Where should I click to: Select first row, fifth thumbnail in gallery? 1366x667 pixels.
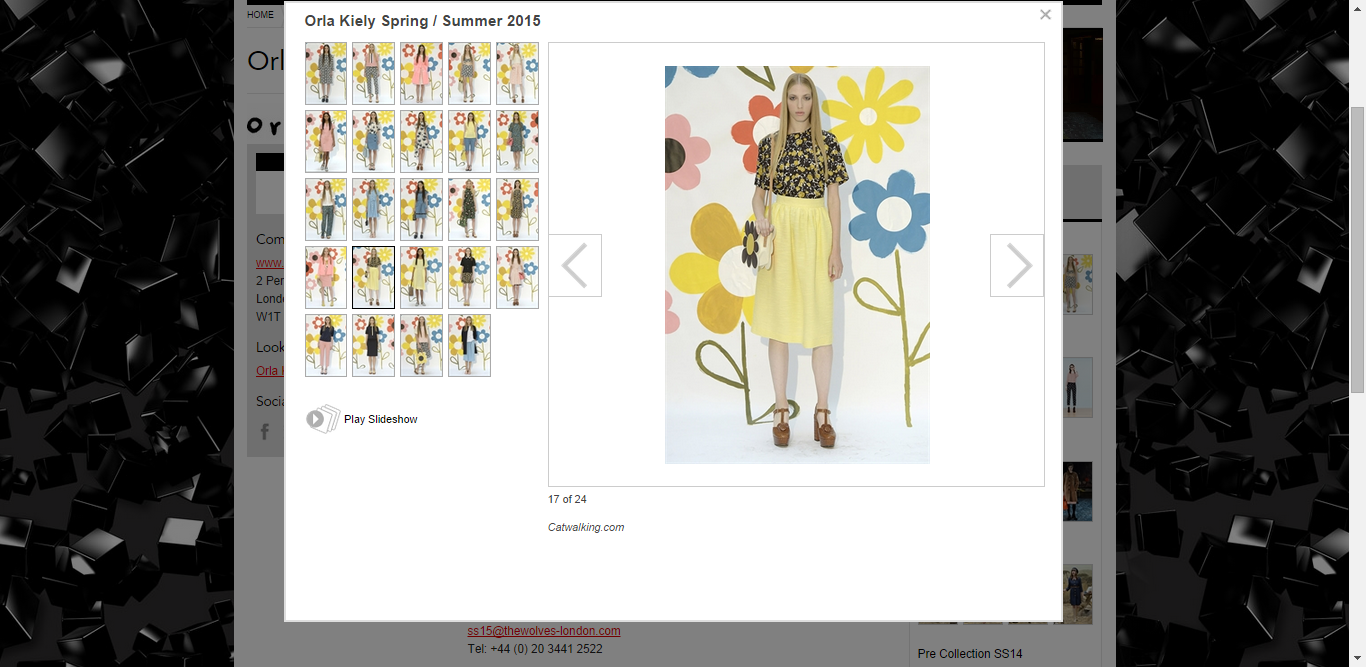tap(517, 73)
